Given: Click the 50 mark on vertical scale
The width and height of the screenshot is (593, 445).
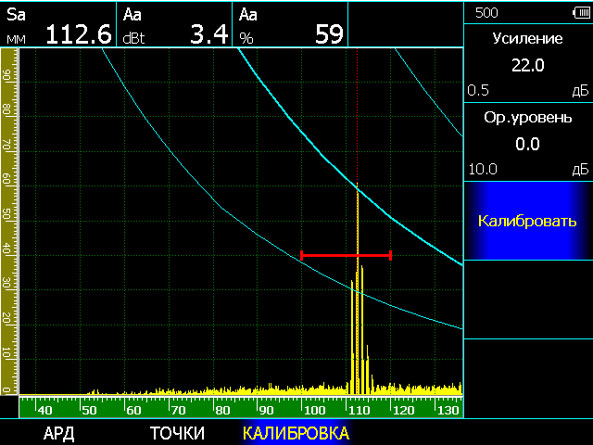Looking at the screenshot, I should click(6, 214).
